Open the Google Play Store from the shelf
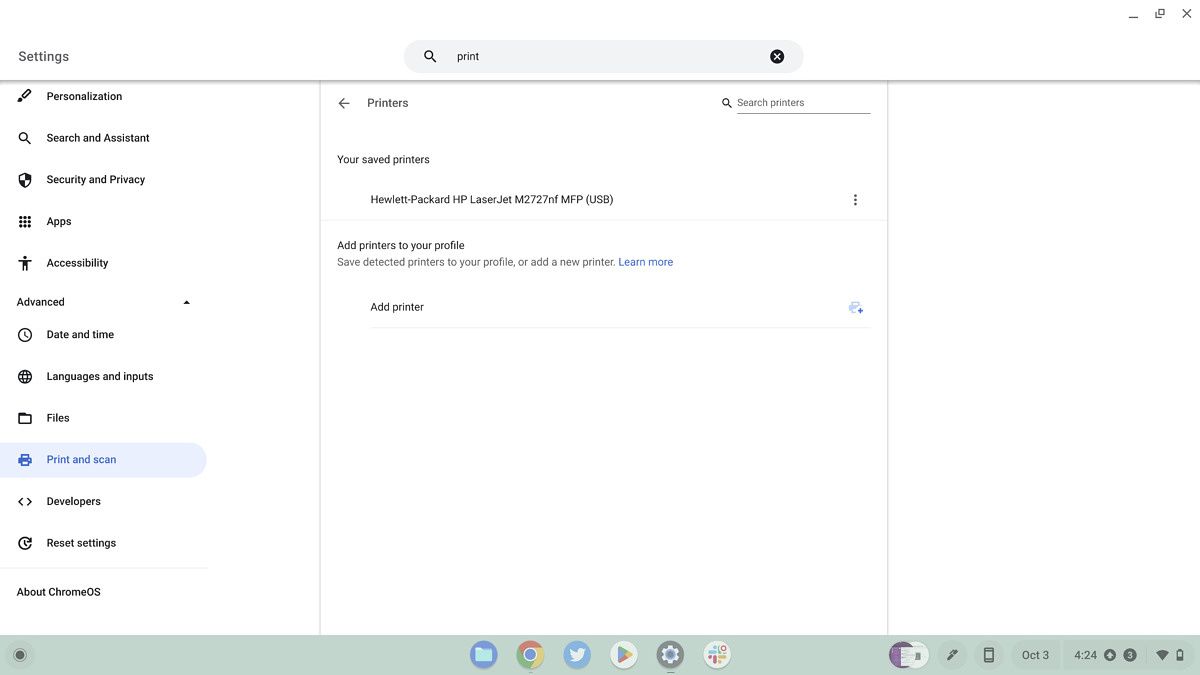This screenshot has height=675, width=1200. (623, 654)
